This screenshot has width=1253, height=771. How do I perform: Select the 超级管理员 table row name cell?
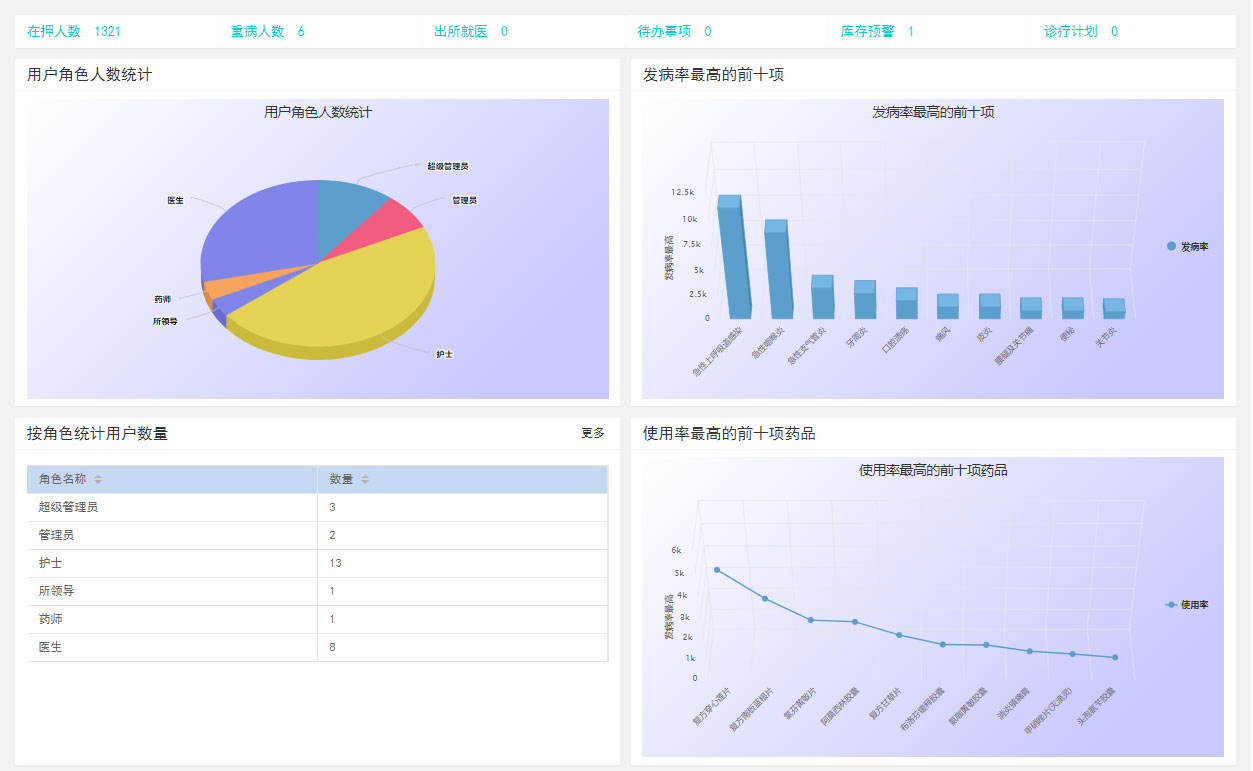[172, 507]
